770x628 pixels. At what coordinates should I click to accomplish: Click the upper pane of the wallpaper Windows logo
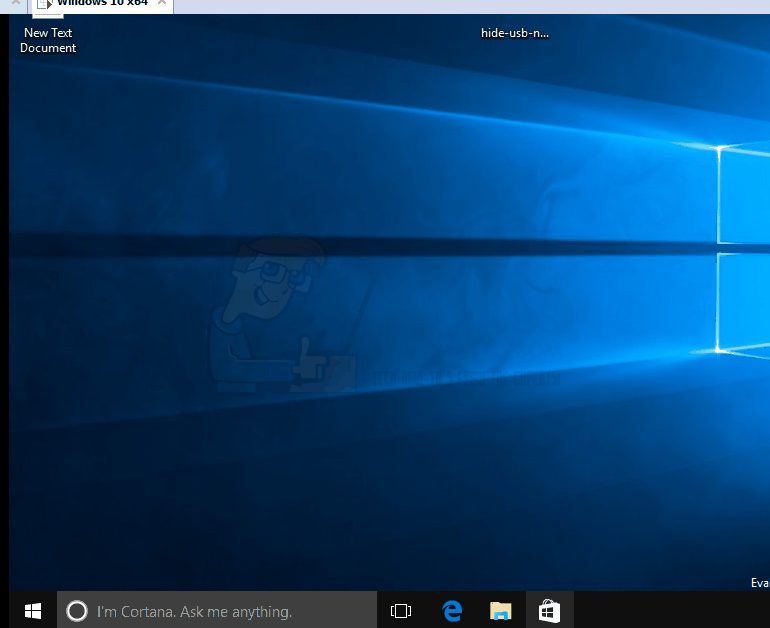(x=744, y=195)
